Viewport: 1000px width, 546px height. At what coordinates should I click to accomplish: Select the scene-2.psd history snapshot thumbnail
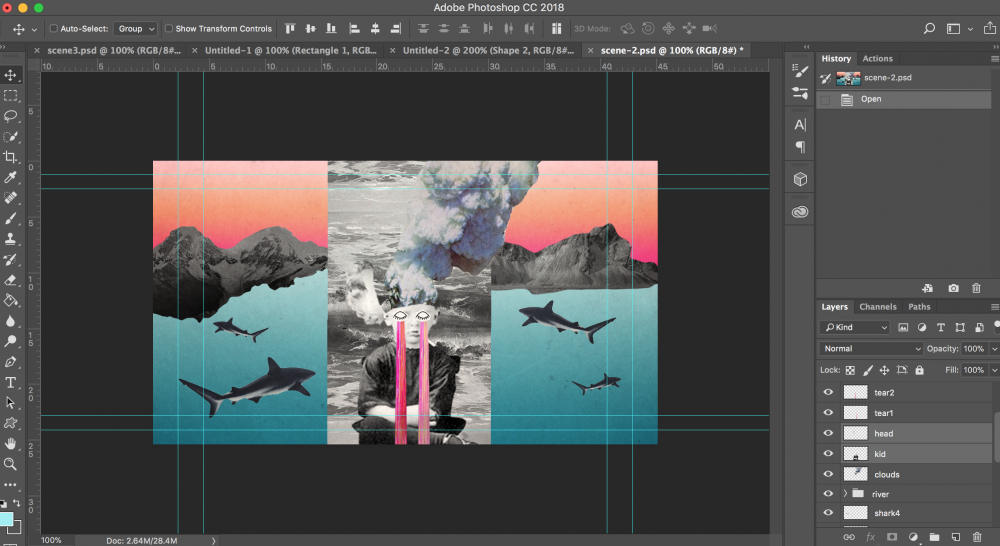pyautogui.click(x=848, y=78)
